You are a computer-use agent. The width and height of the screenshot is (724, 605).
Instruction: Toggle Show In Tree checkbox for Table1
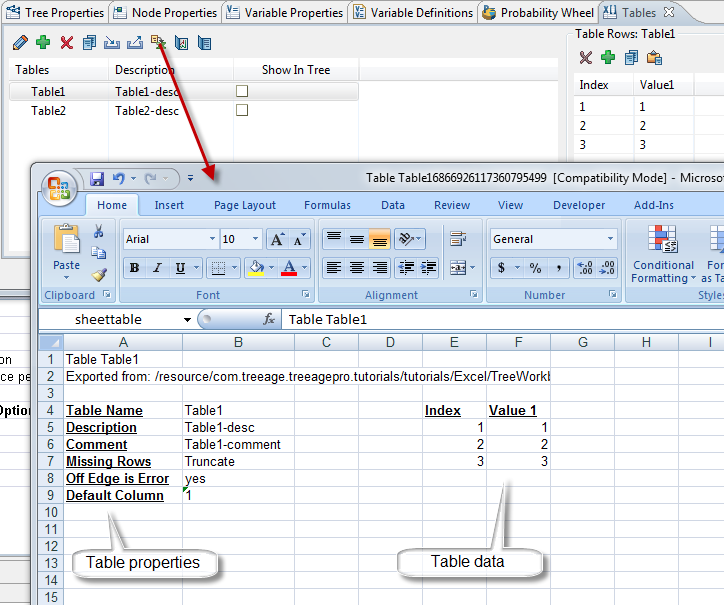[241, 91]
